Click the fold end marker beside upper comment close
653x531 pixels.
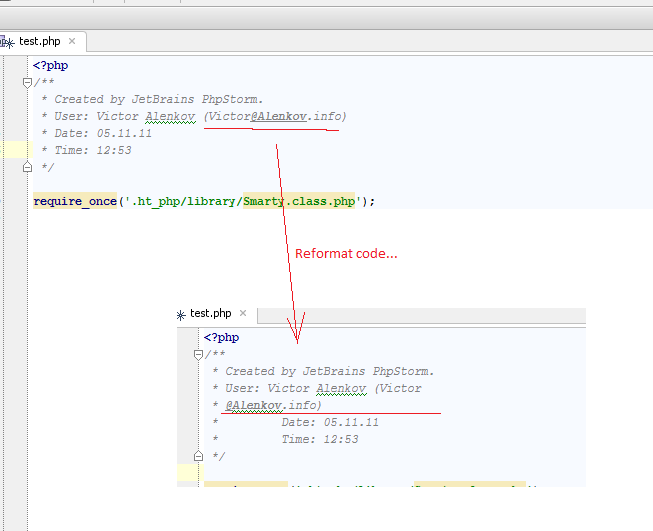[x=27, y=167]
